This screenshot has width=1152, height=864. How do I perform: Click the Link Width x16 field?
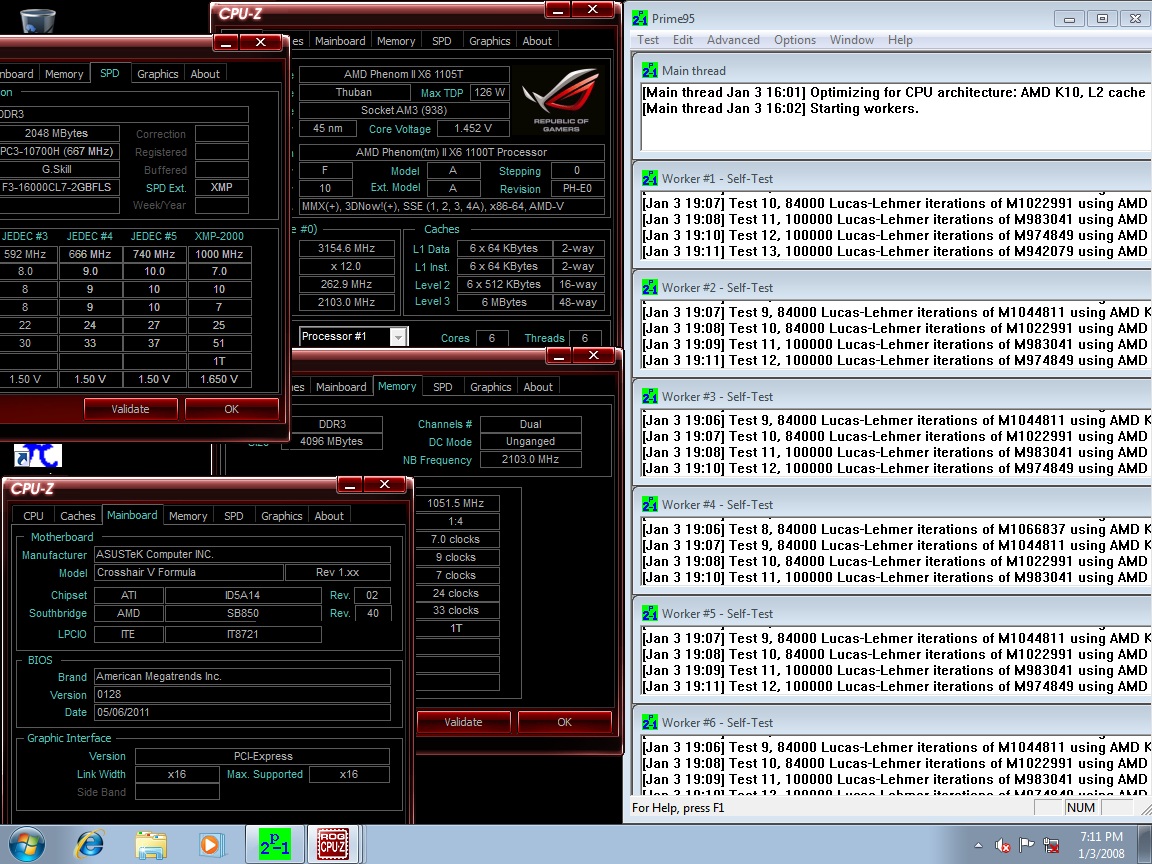177,774
